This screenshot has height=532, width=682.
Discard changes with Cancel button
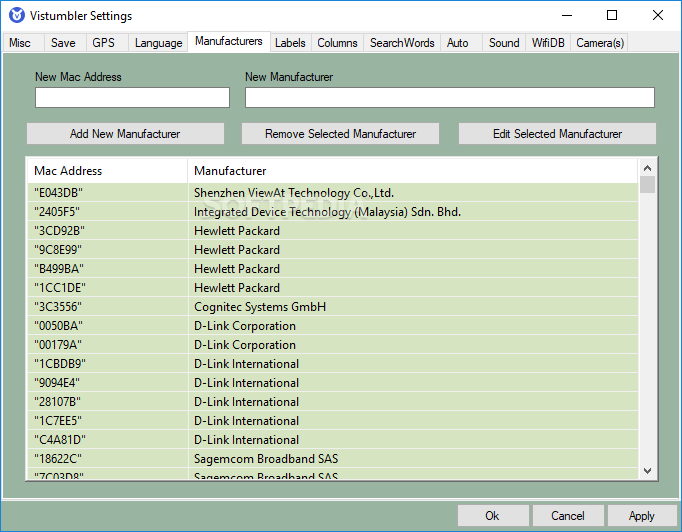[x=568, y=515]
